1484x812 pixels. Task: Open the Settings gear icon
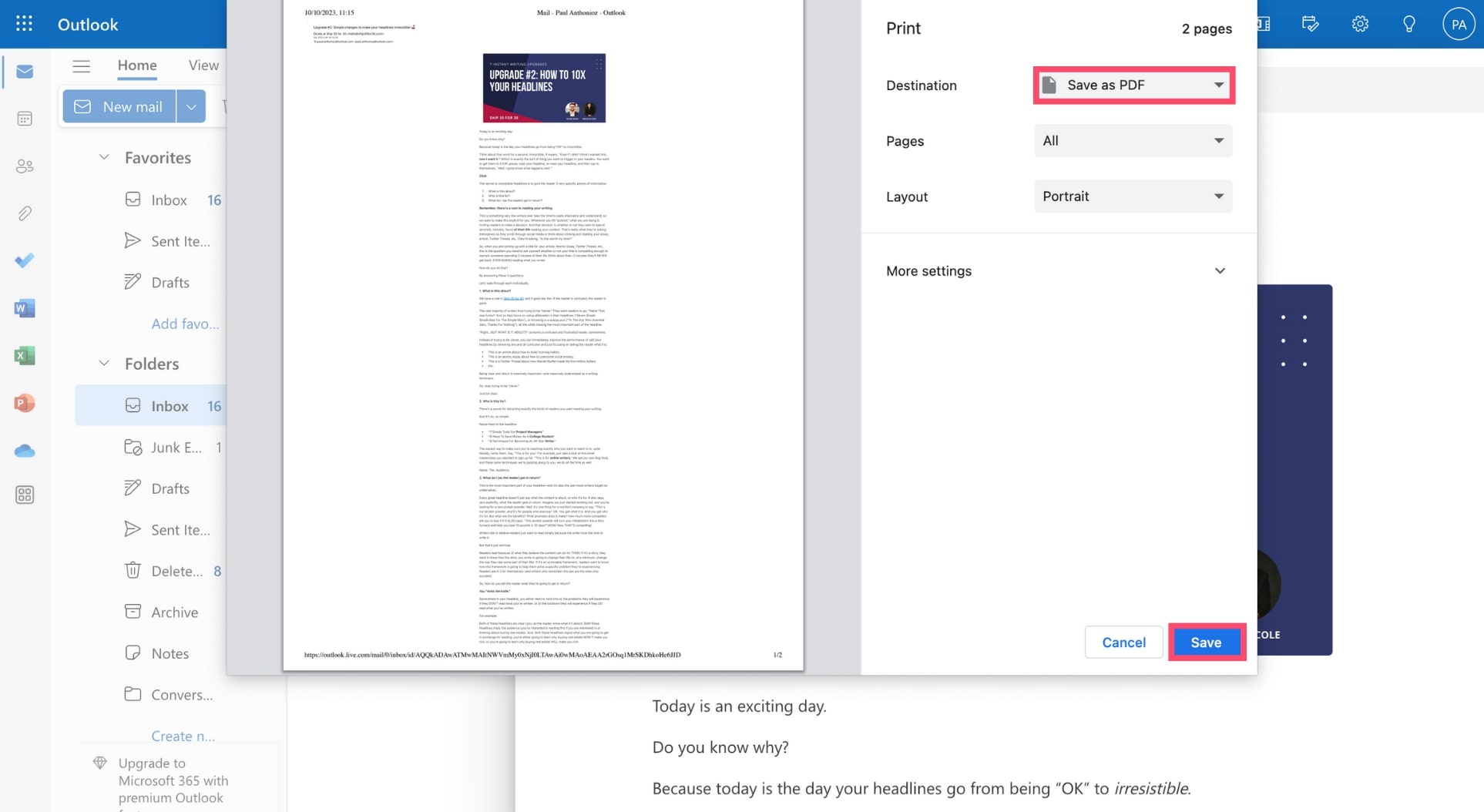coord(1360,24)
